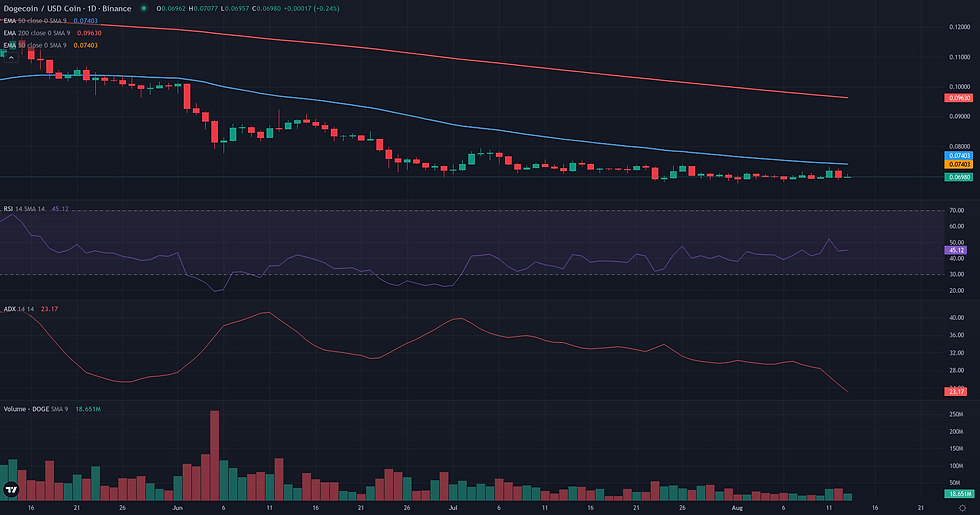Image resolution: width=980 pixels, height=515 pixels.
Task: Click the Aug label on time axis
Action: point(738,508)
